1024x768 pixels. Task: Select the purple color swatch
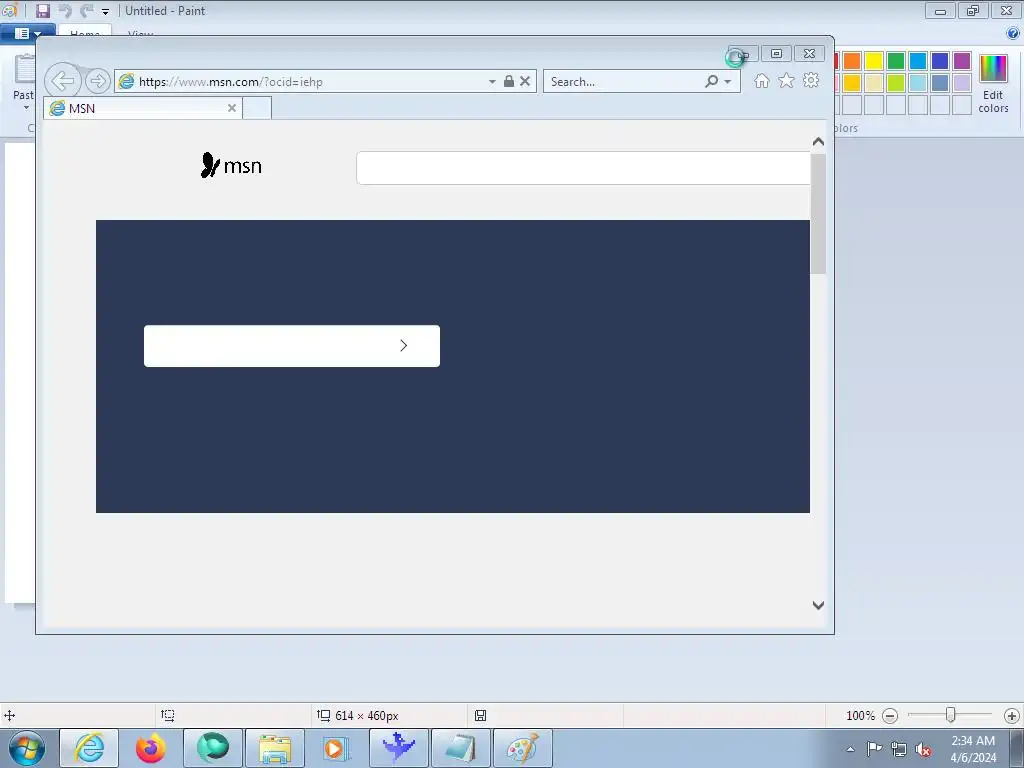pos(962,61)
